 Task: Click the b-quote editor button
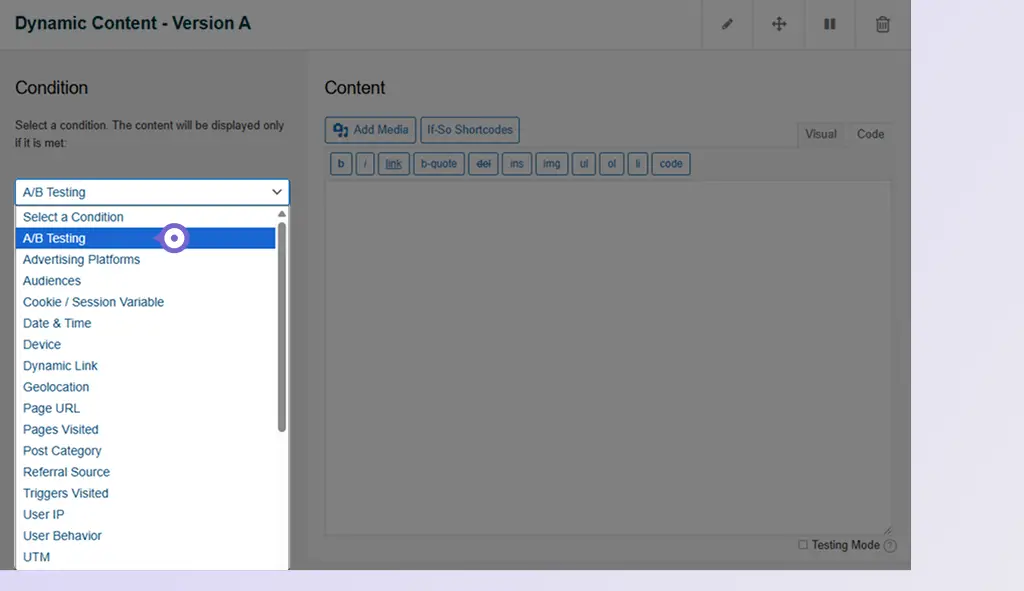[439, 164]
